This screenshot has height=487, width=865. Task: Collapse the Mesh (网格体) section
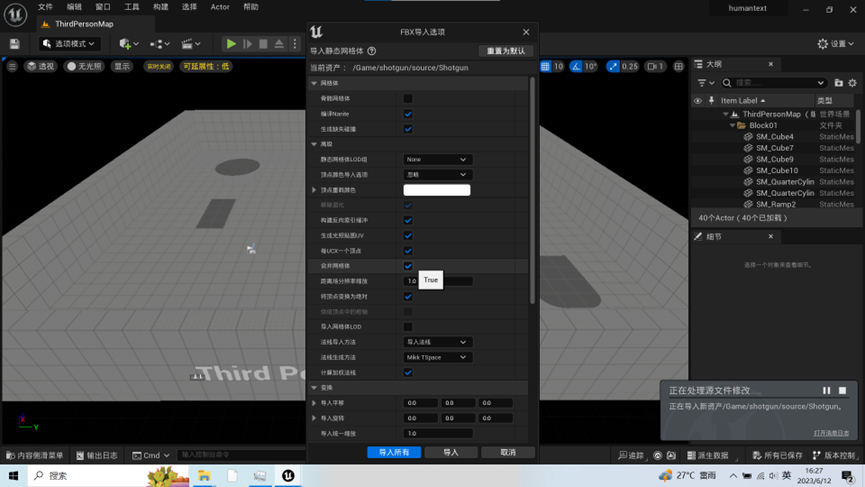tap(314, 83)
